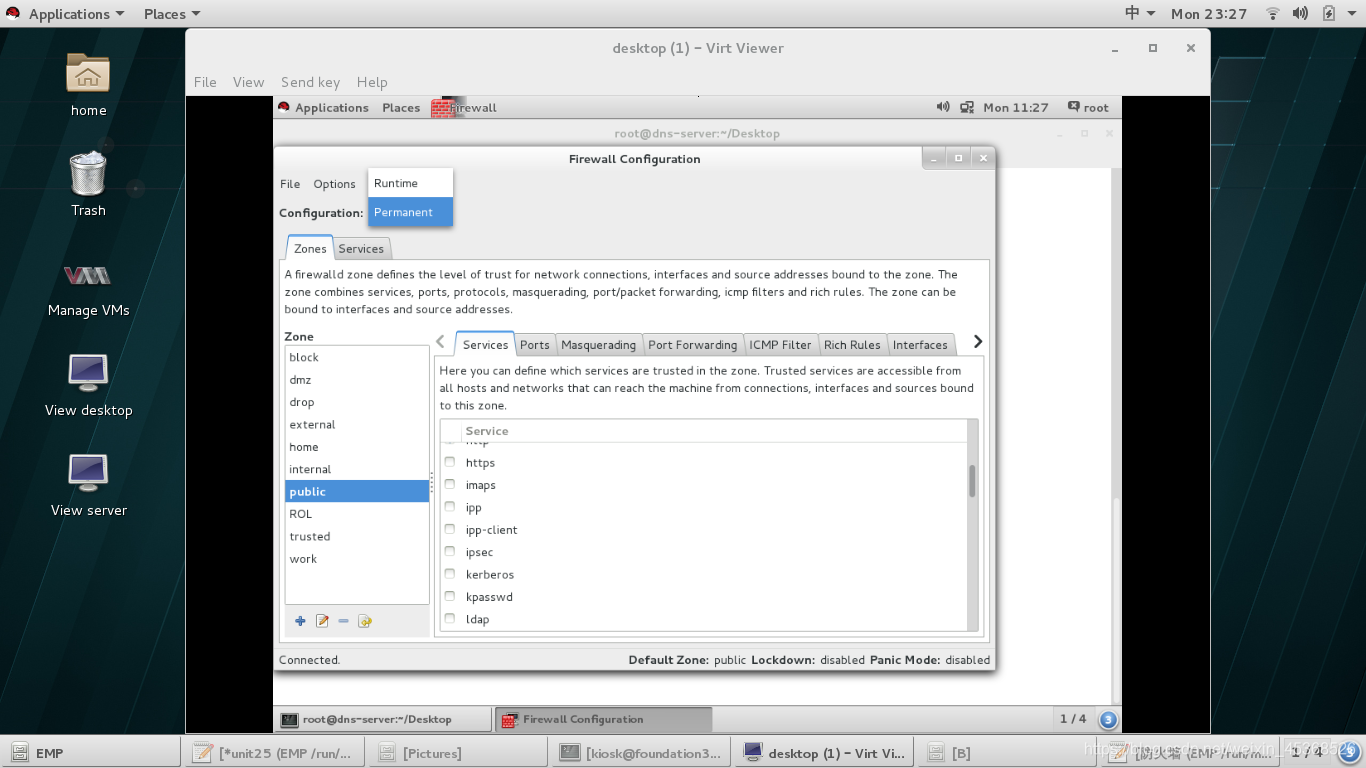Enable the kpasswd service checkbox
Image resolution: width=1366 pixels, height=768 pixels.
point(450,597)
